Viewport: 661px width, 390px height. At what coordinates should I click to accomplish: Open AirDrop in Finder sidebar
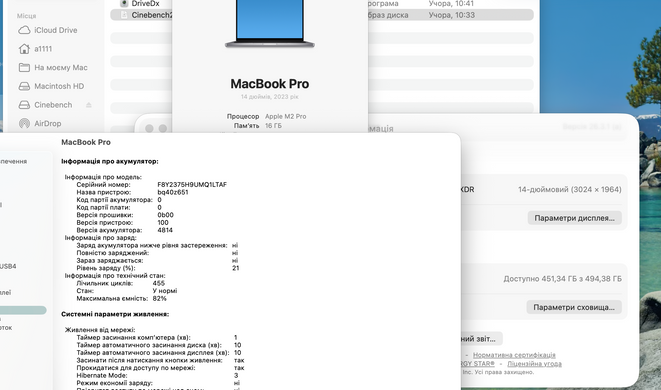coord(40,123)
